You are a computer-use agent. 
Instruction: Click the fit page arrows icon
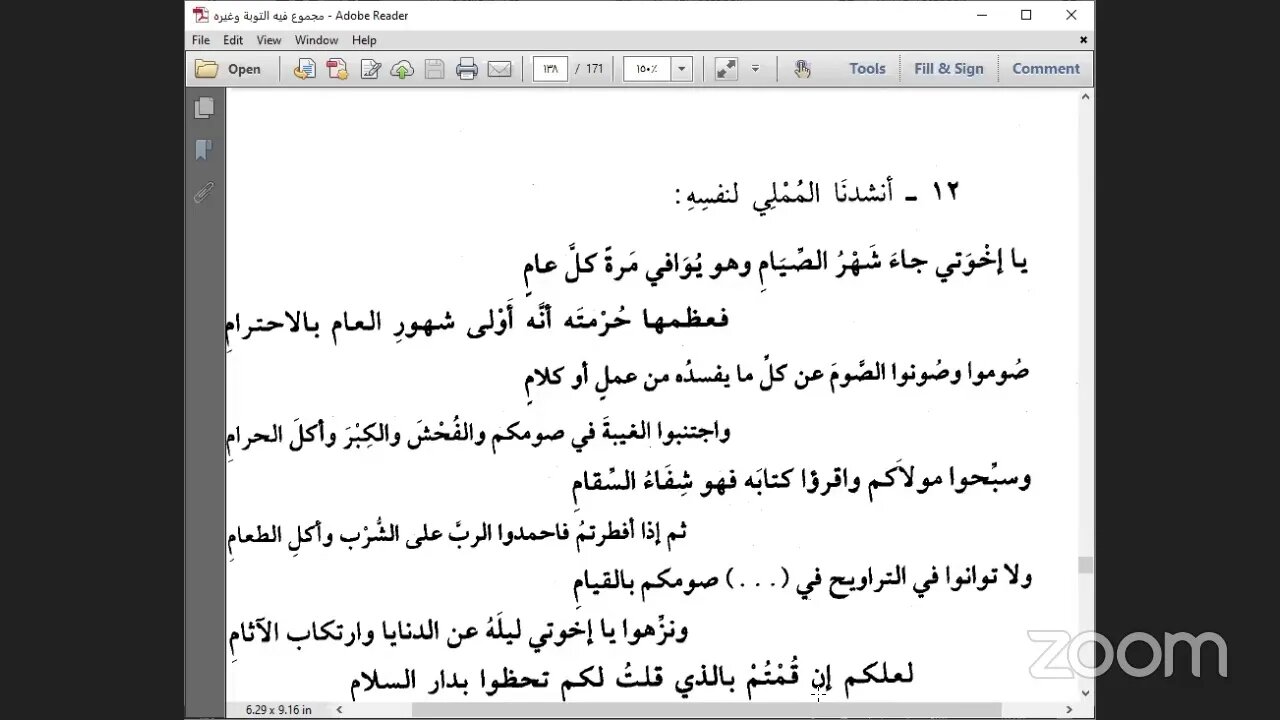pyautogui.click(x=726, y=69)
